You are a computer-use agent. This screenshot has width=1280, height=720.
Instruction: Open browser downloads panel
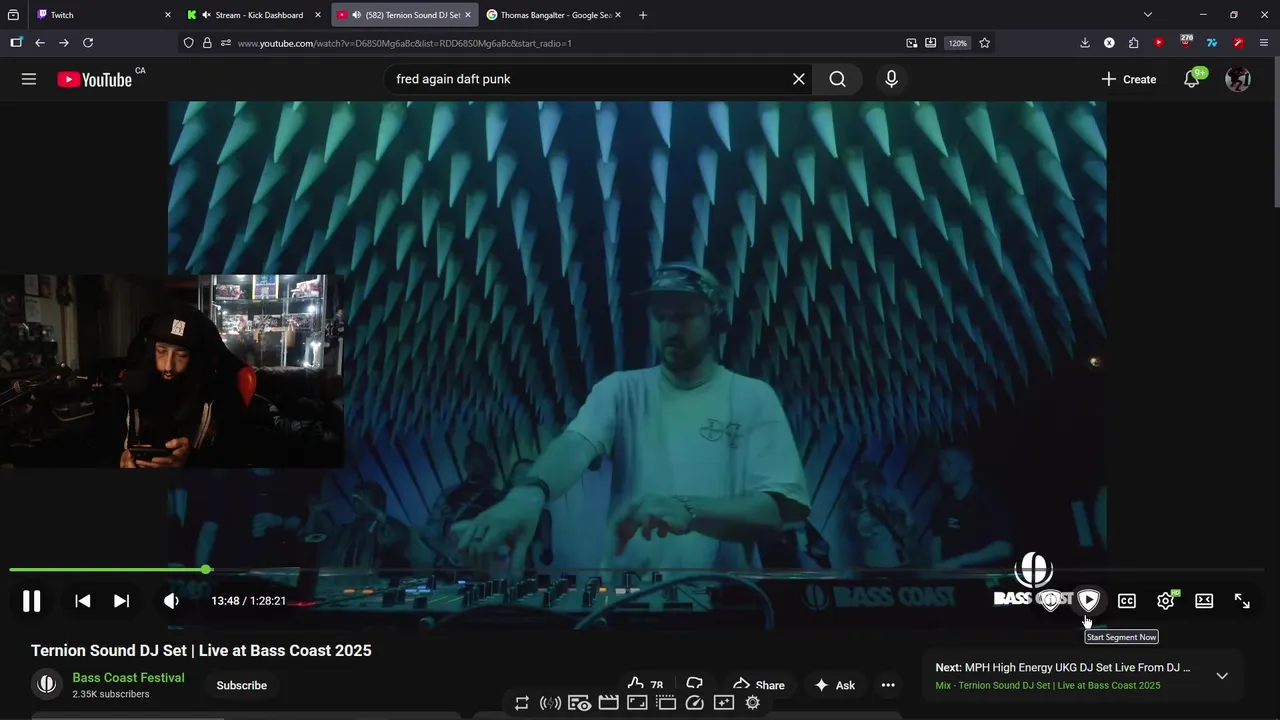click(x=1085, y=43)
